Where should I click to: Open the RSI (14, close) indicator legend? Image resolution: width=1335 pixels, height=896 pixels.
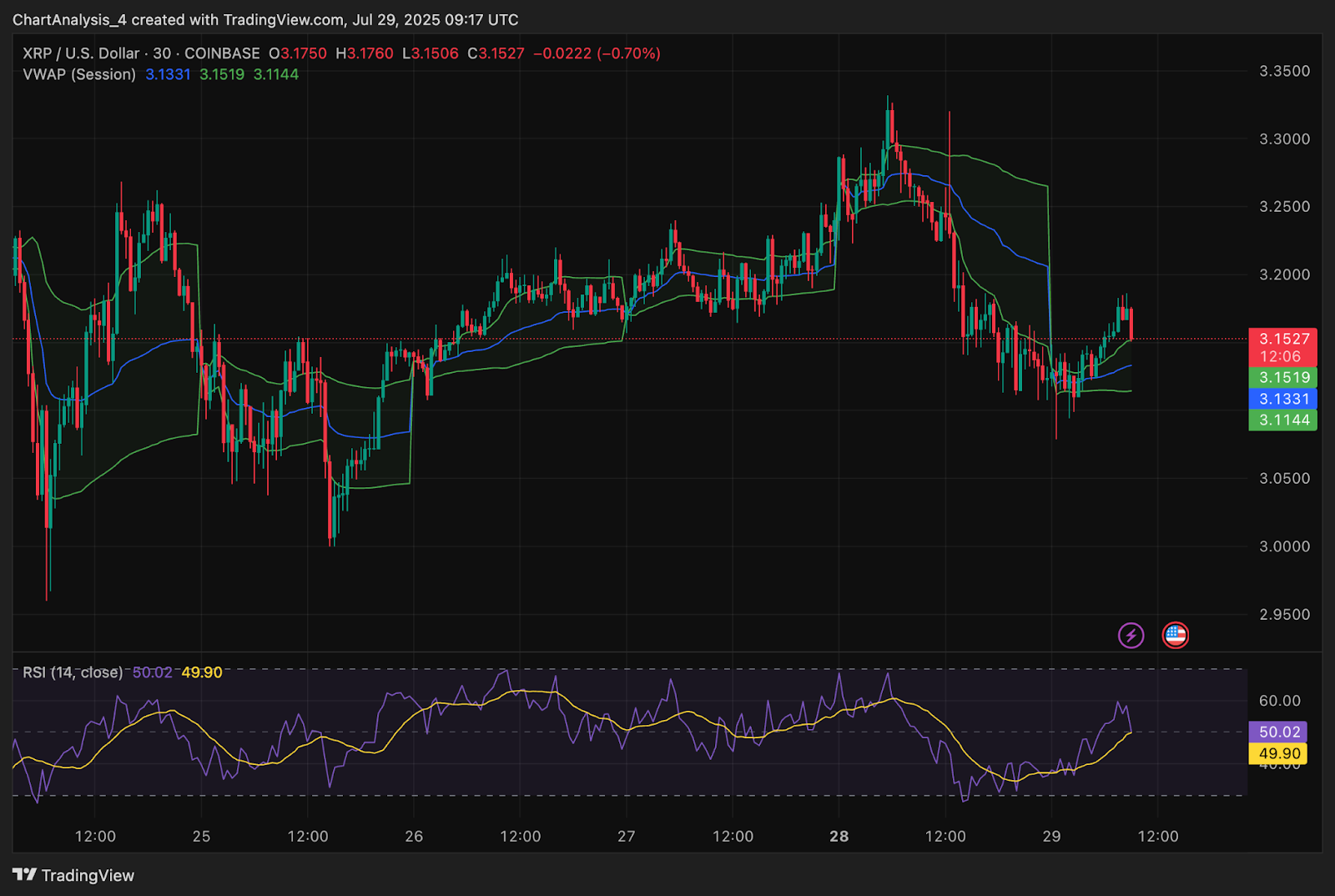point(73,672)
